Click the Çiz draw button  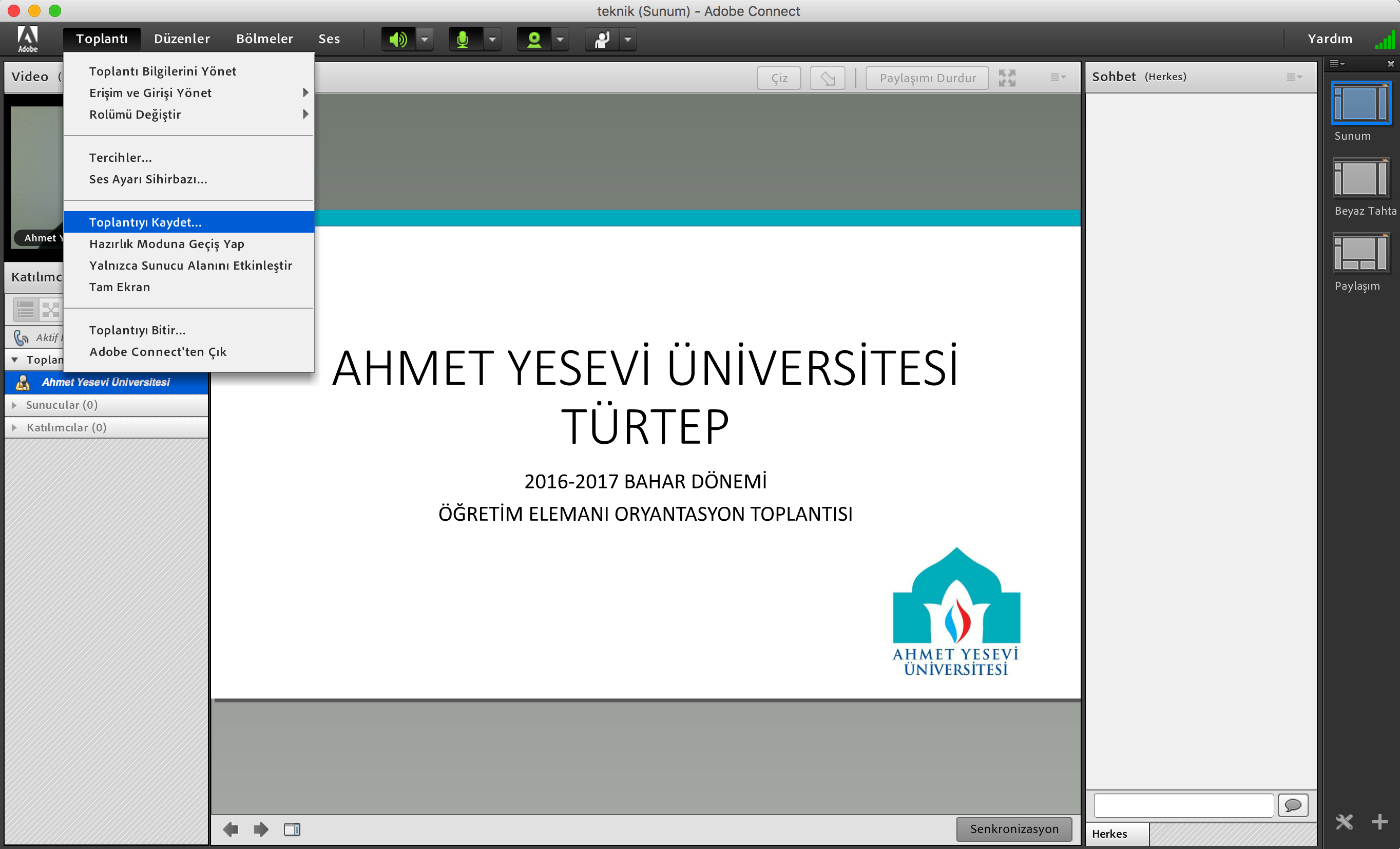(x=779, y=78)
